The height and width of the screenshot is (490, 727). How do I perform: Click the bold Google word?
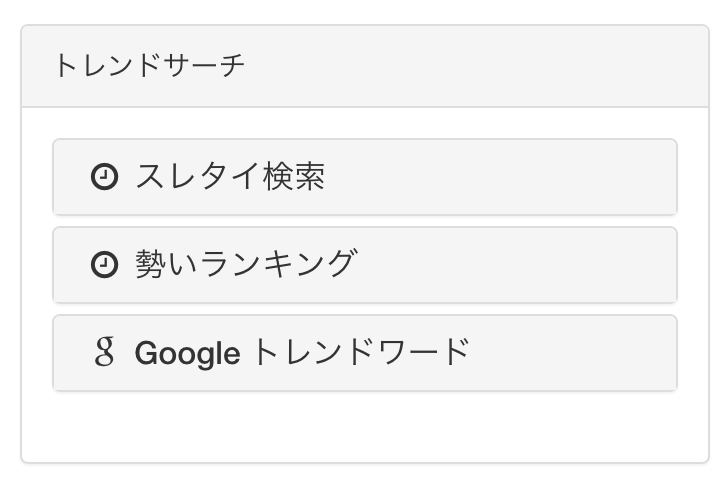click(x=187, y=353)
